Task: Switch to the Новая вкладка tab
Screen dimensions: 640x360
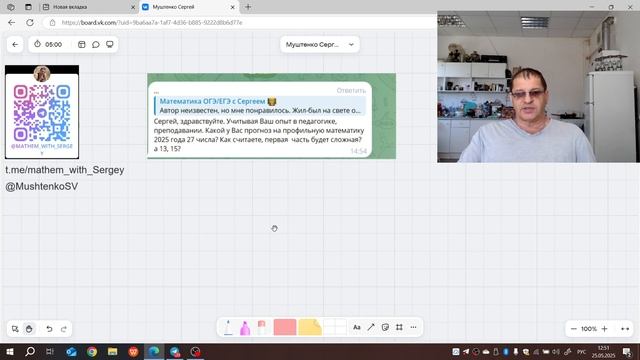Action: coord(89,7)
